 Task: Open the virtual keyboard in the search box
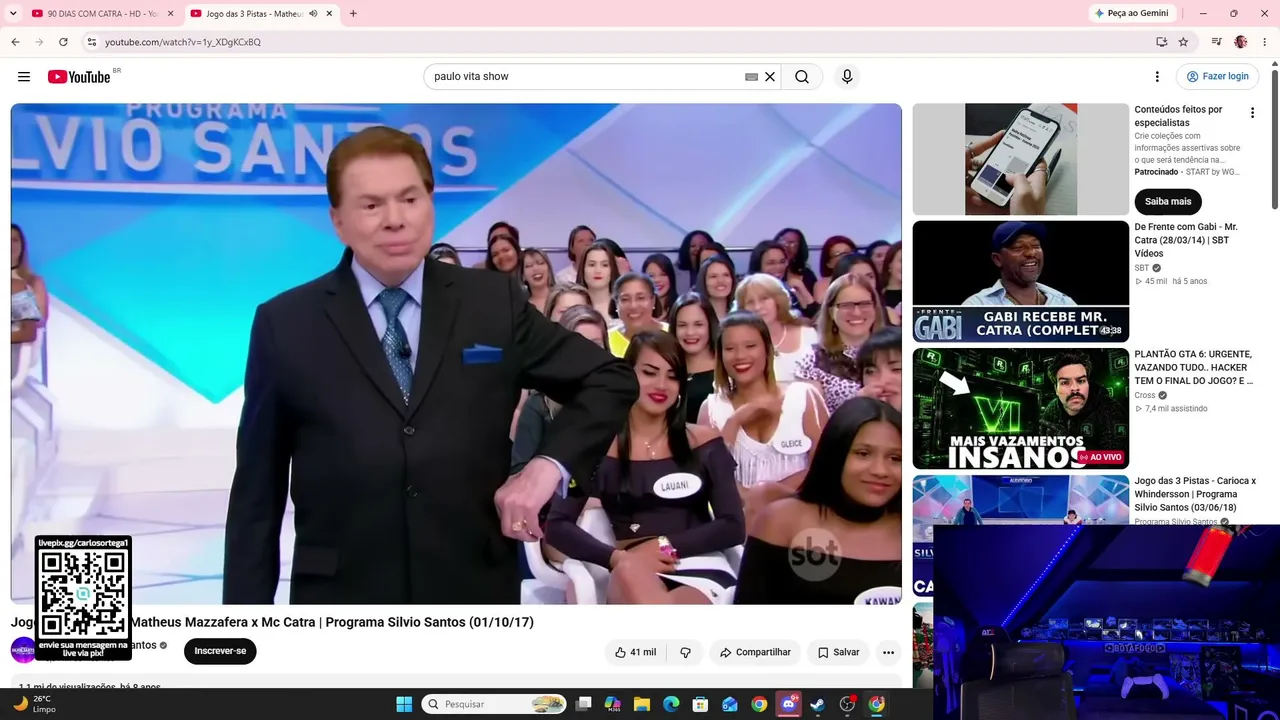751,77
